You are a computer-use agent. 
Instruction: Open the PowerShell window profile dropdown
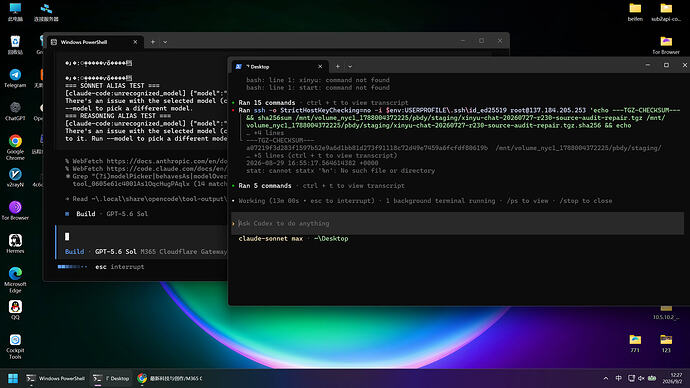(165, 42)
